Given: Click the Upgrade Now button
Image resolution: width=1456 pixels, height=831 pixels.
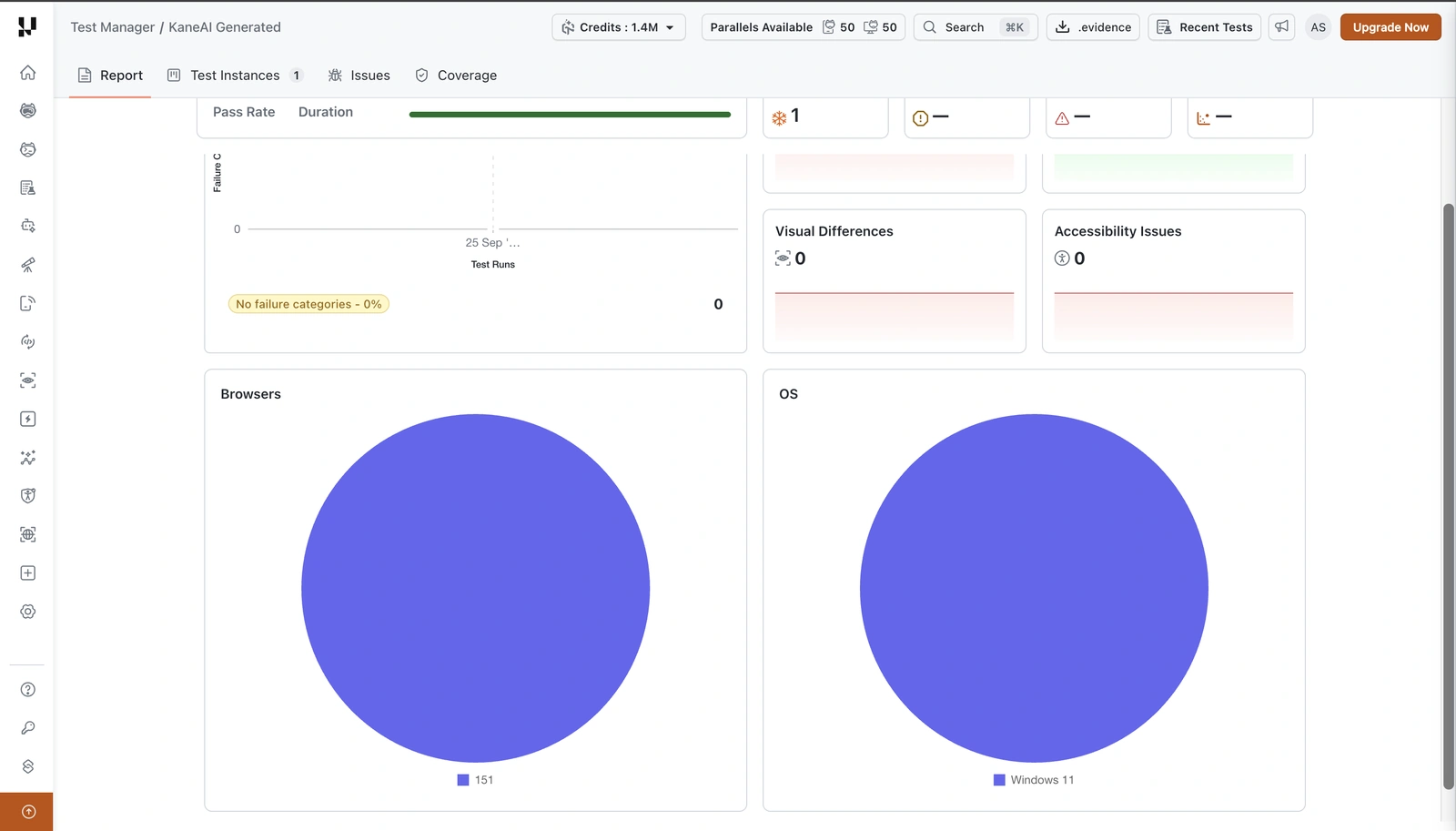Looking at the screenshot, I should point(1390,27).
